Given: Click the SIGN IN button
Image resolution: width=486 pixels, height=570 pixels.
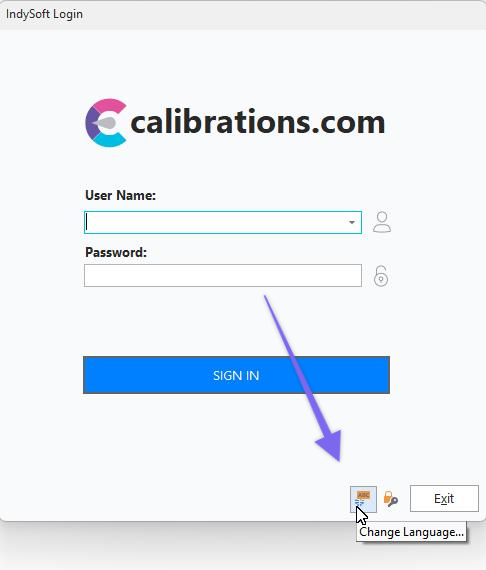Looking at the screenshot, I should click(236, 375).
